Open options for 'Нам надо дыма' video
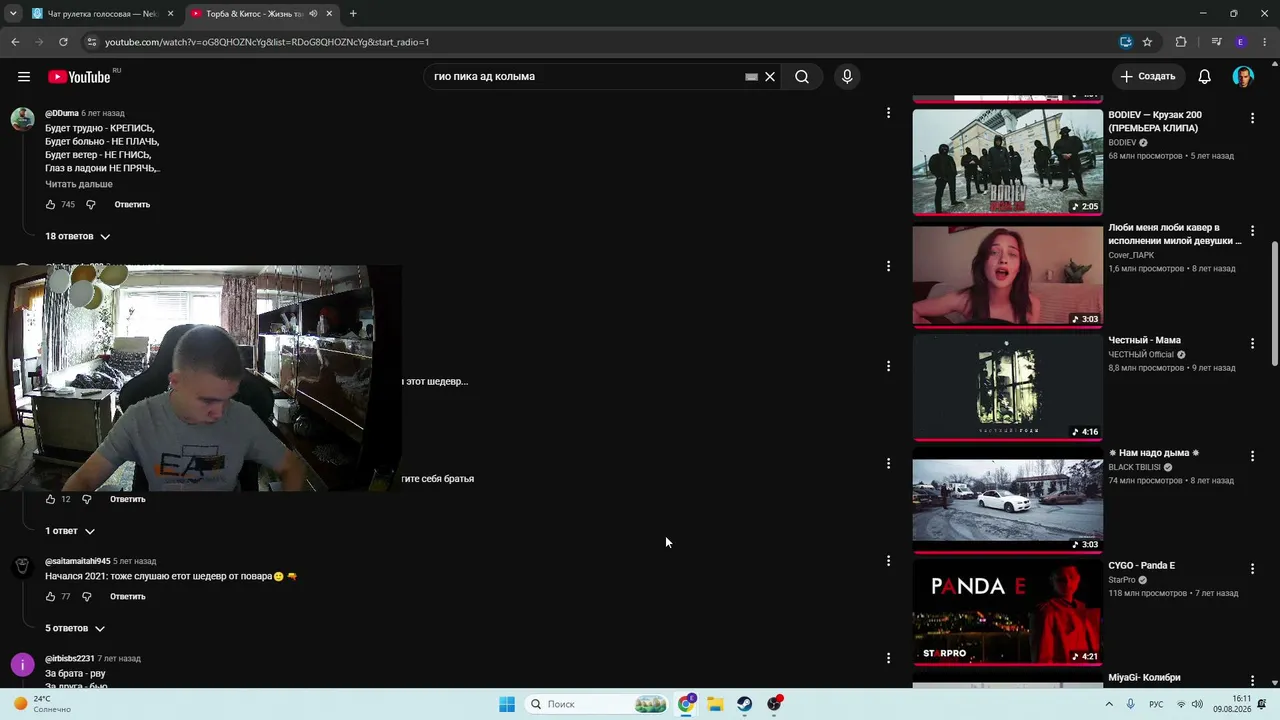Image resolution: width=1280 pixels, height=720 pixels. pos(1252,456)
